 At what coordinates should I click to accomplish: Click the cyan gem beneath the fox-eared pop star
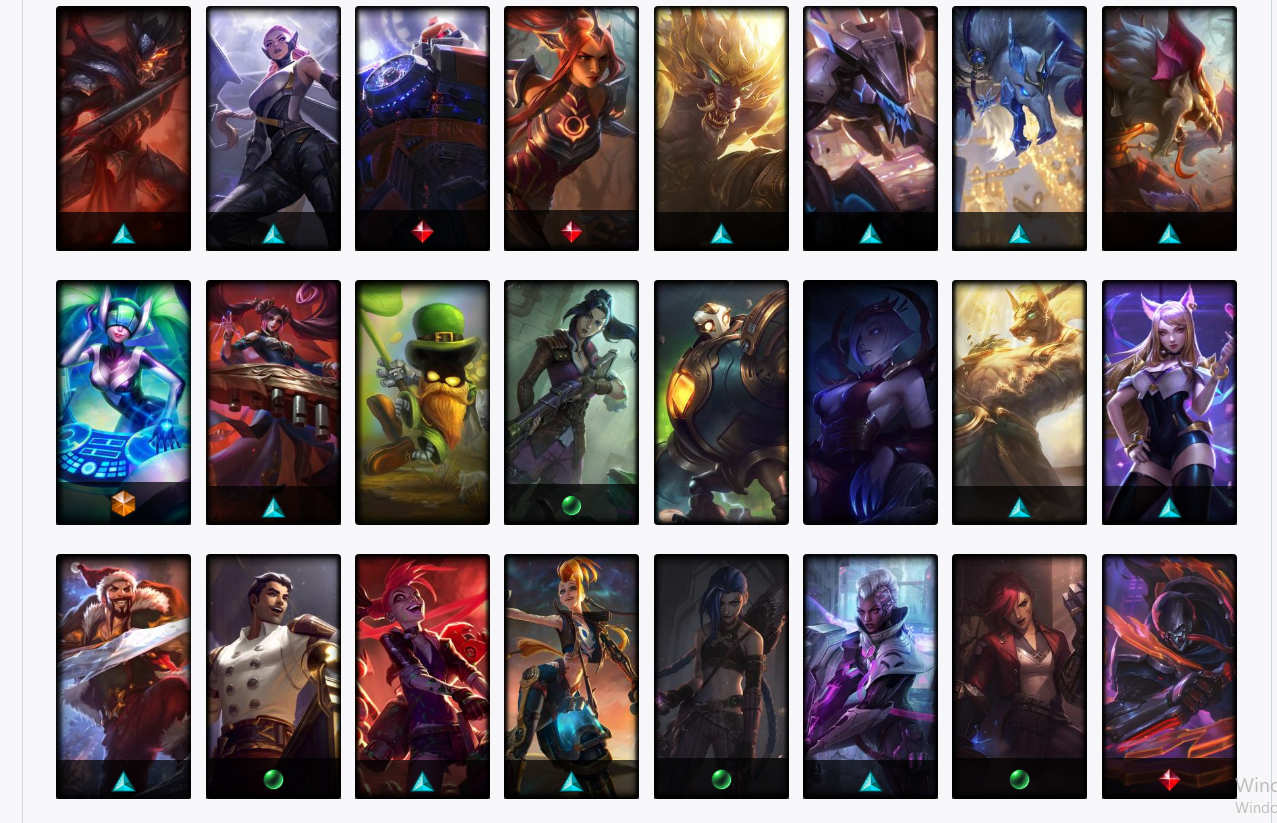pyautogui.click(x=1169, y=507)
